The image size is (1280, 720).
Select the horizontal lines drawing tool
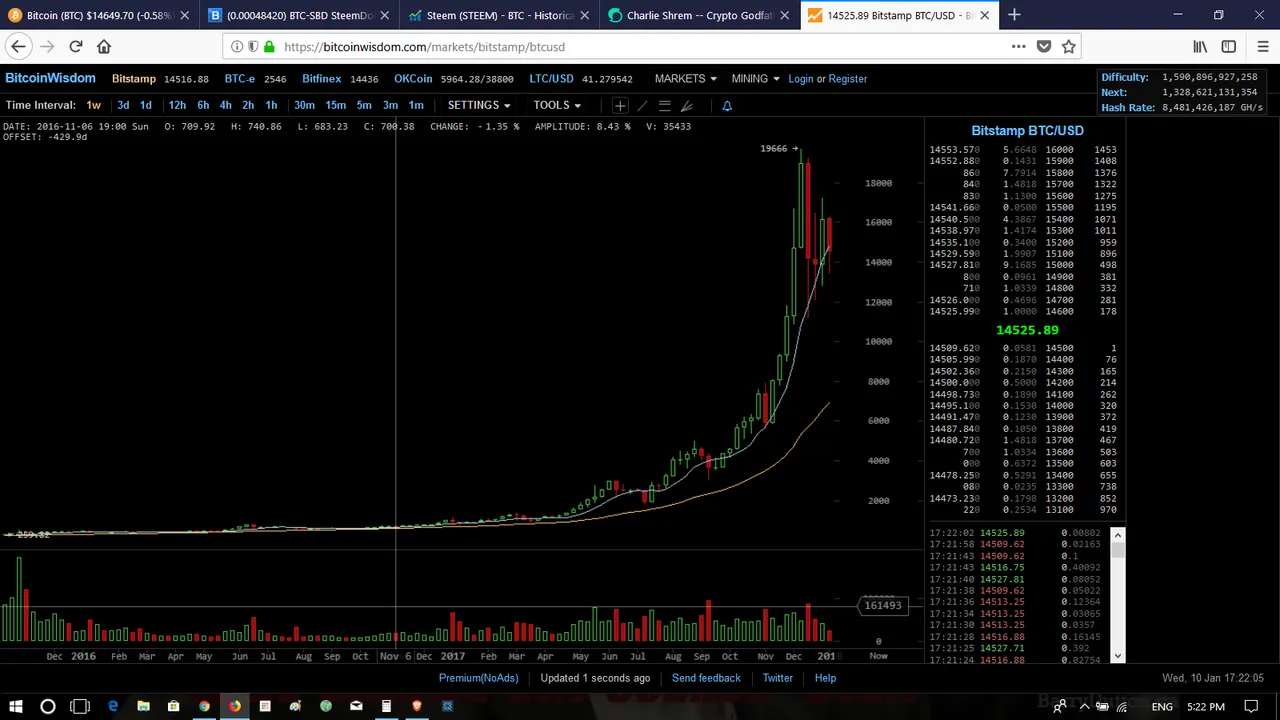(x=664, y=105)
